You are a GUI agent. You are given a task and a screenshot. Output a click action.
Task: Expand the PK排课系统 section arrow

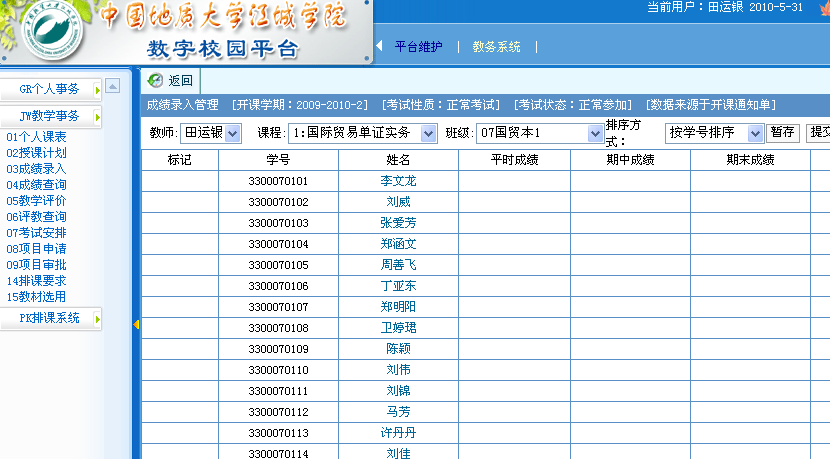(x=97, y=319)
